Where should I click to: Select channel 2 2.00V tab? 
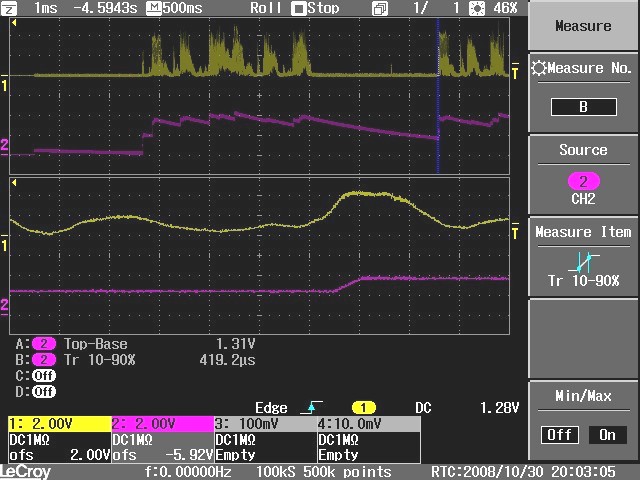click(x=163, y=424)
